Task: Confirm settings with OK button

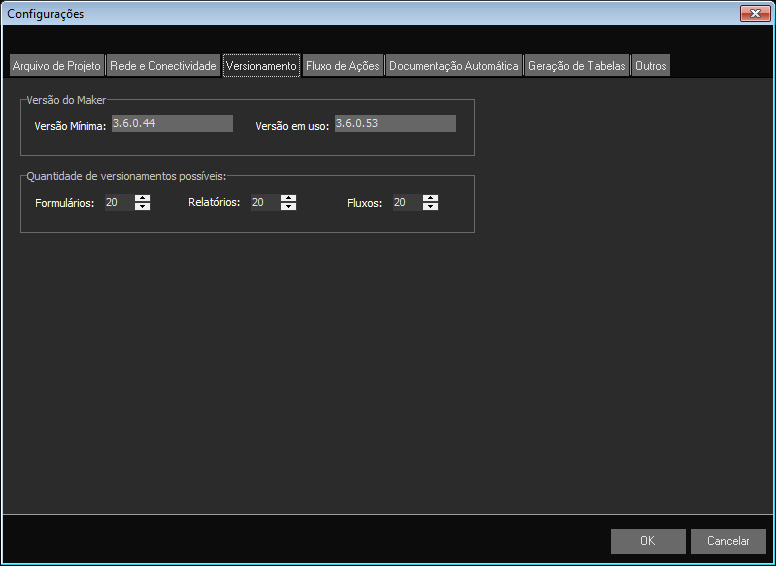Action: pyautogui.click(x=648, y=541)
